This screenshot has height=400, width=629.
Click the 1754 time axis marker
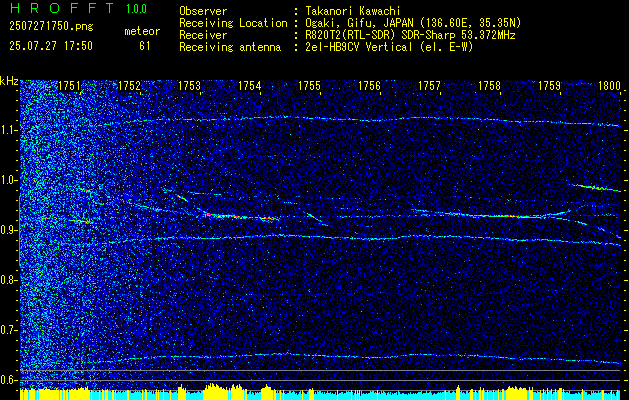tap(250, 86)
